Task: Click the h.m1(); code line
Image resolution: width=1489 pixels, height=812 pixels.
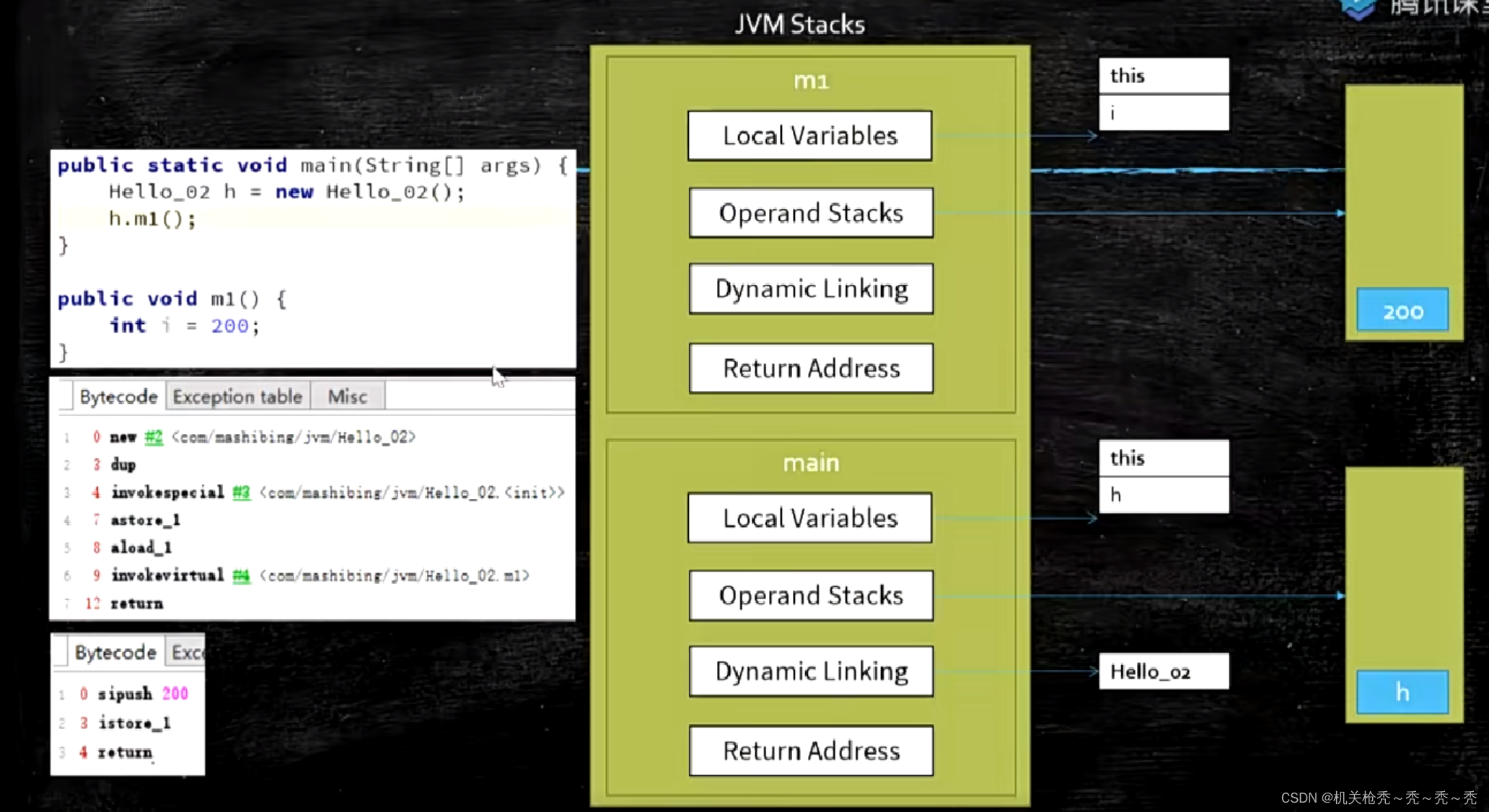Action: 152,219
